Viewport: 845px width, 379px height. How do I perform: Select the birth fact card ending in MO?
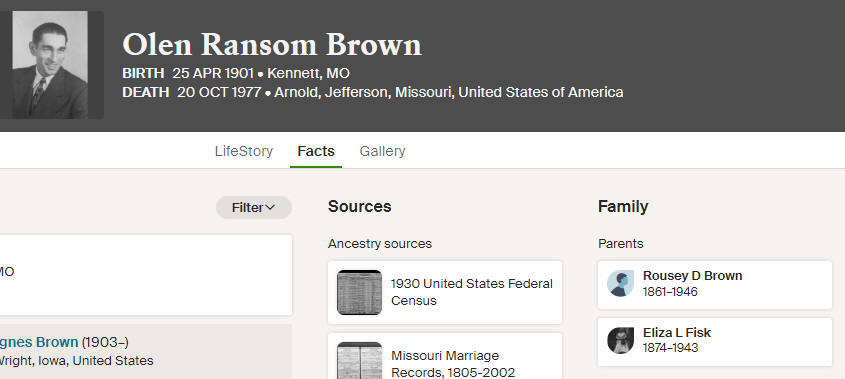point(146,275)
